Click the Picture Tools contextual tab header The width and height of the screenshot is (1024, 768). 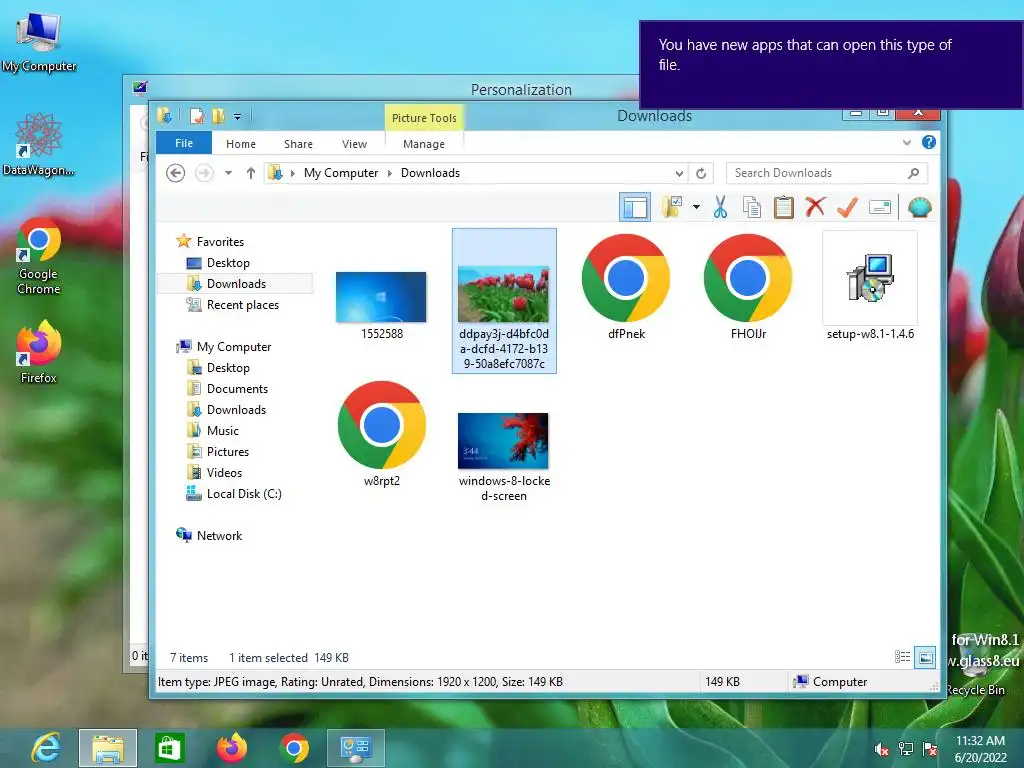coord(424,118)
